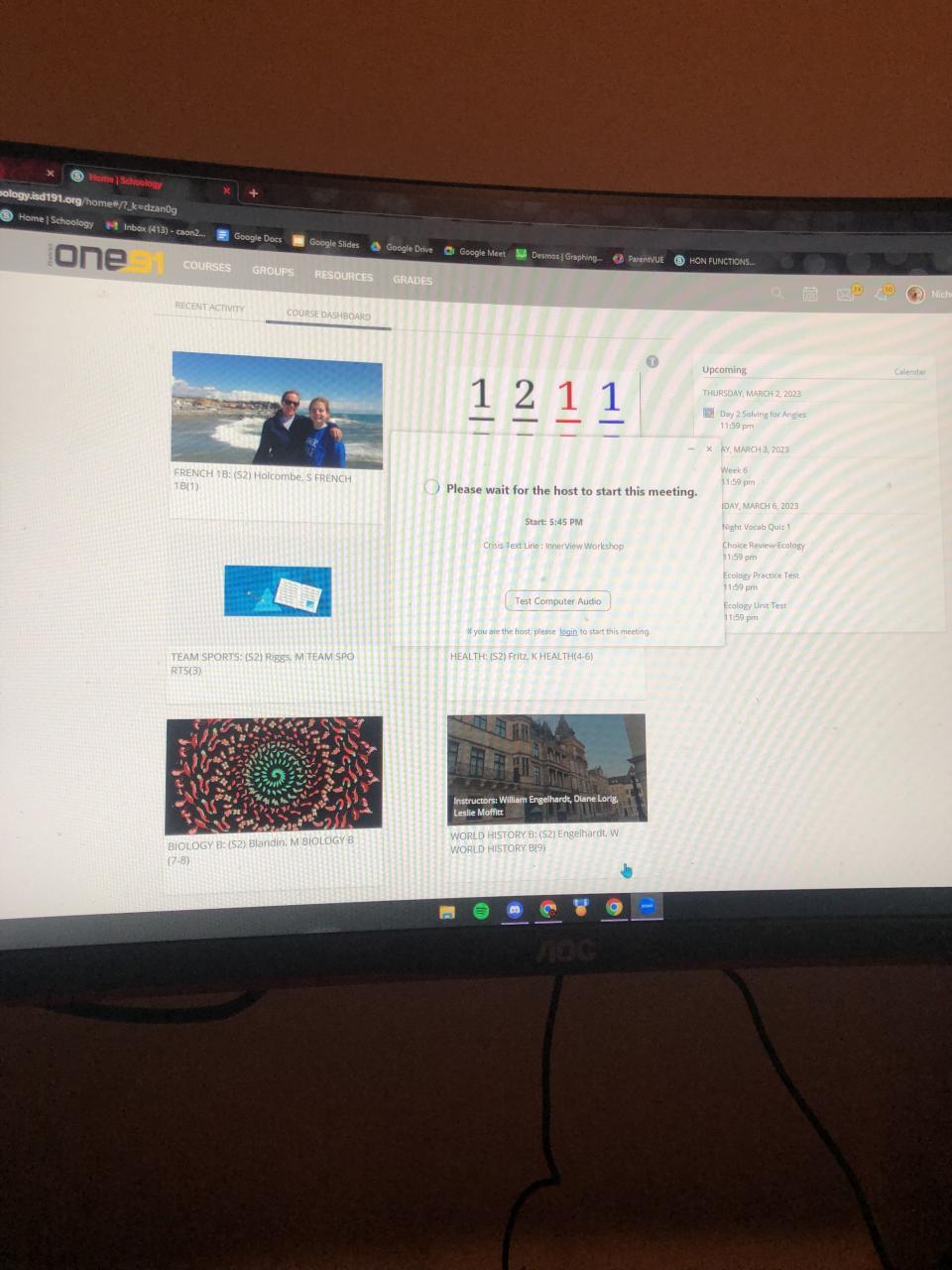Screen dimensions: 952x1270
Task: Select the Home | Schoology browser tab
Action: tap(149, 181)
